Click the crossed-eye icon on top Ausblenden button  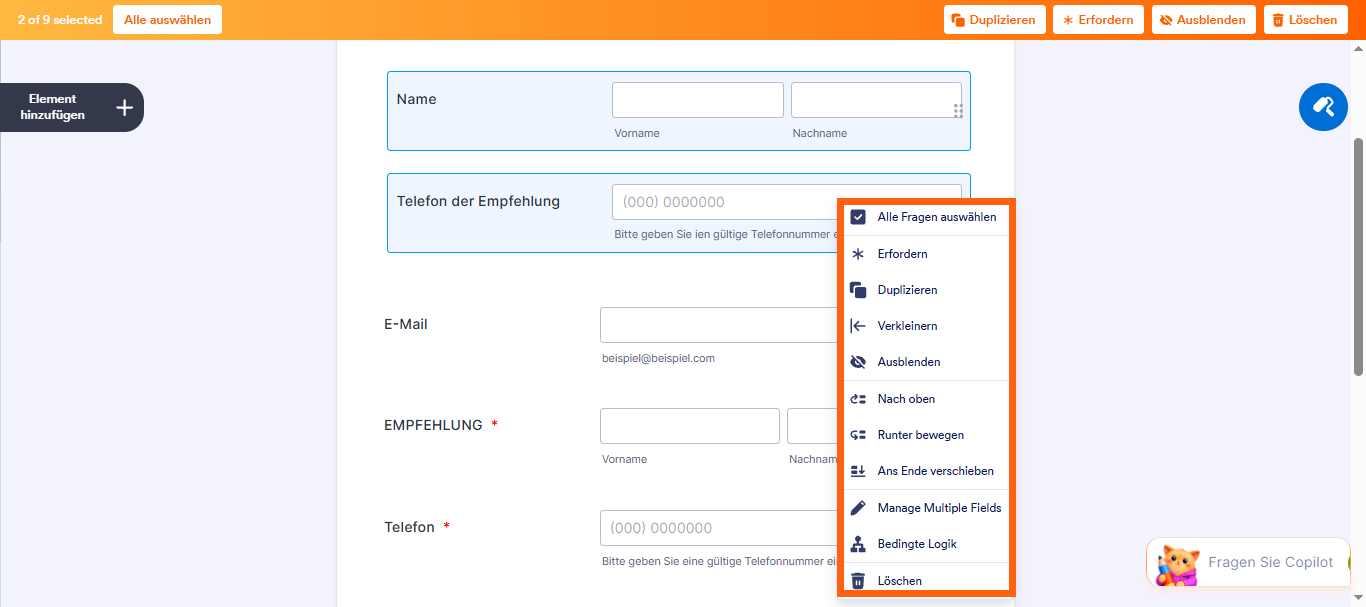pos(1166,20)
